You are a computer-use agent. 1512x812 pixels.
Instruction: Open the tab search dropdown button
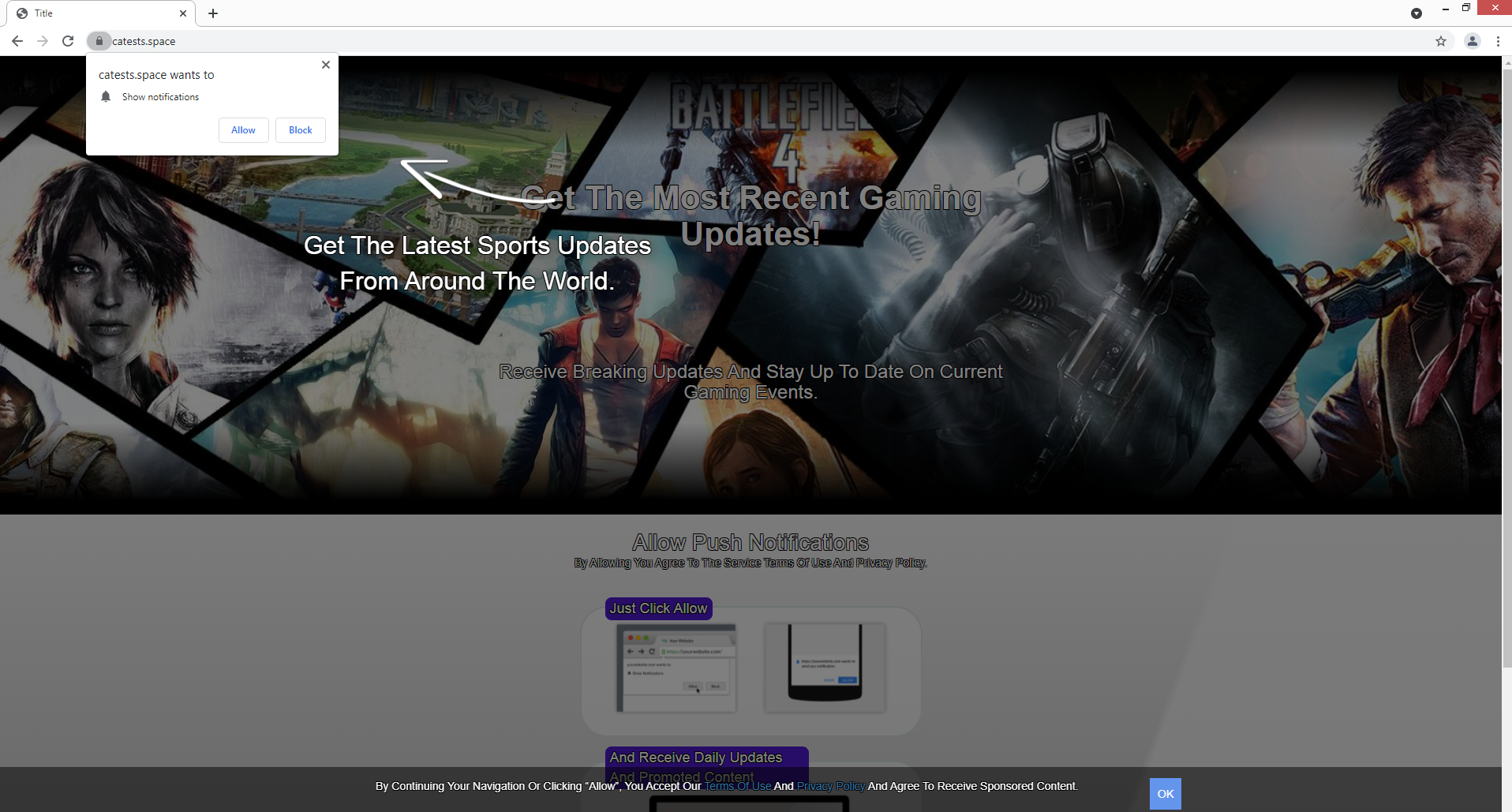tap(1417, 13)
